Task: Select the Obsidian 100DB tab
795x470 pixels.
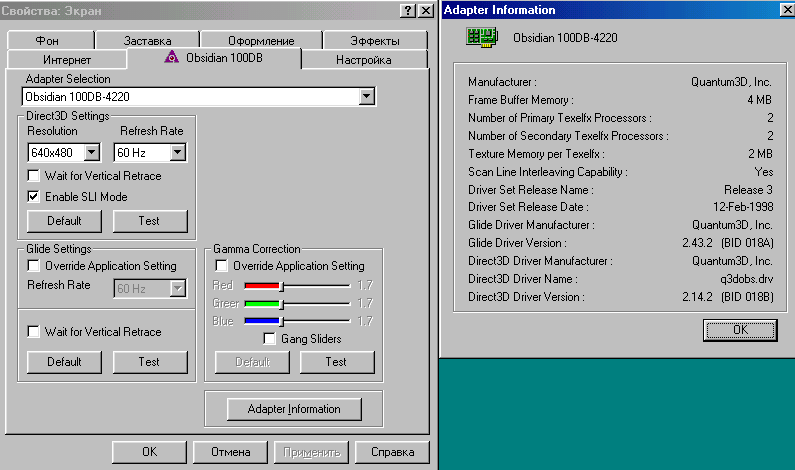Action: tap(214, 58)
